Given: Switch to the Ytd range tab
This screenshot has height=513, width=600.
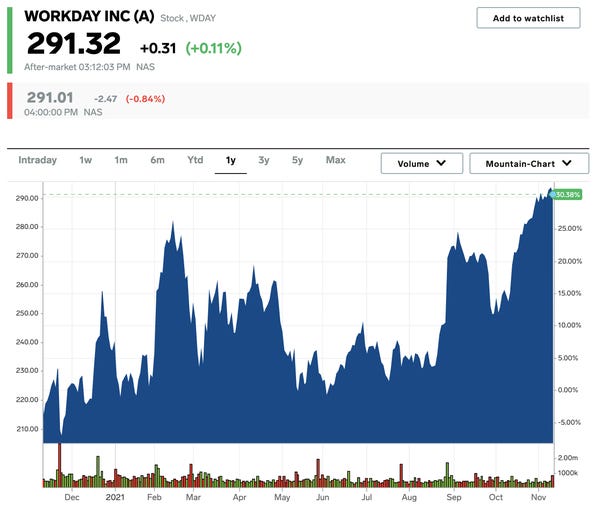Looking at the screenshot, I should point(195,160).
